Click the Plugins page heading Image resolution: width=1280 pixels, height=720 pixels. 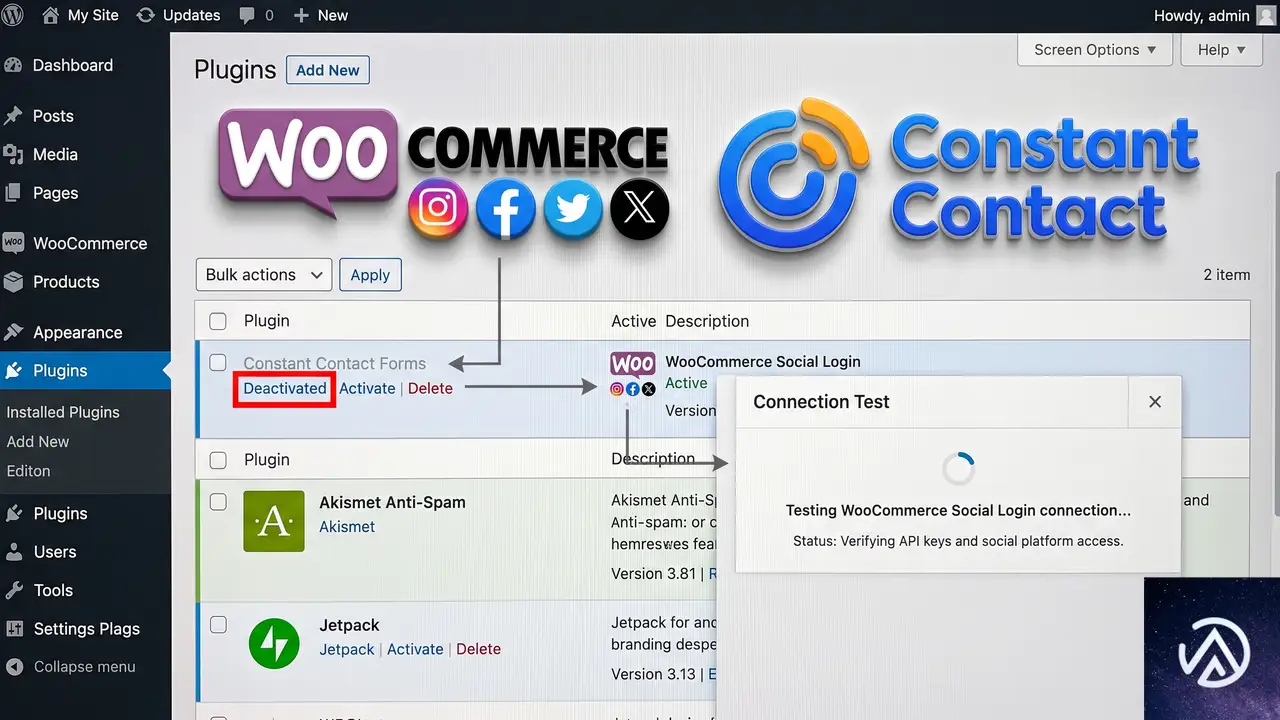[235, 70]
